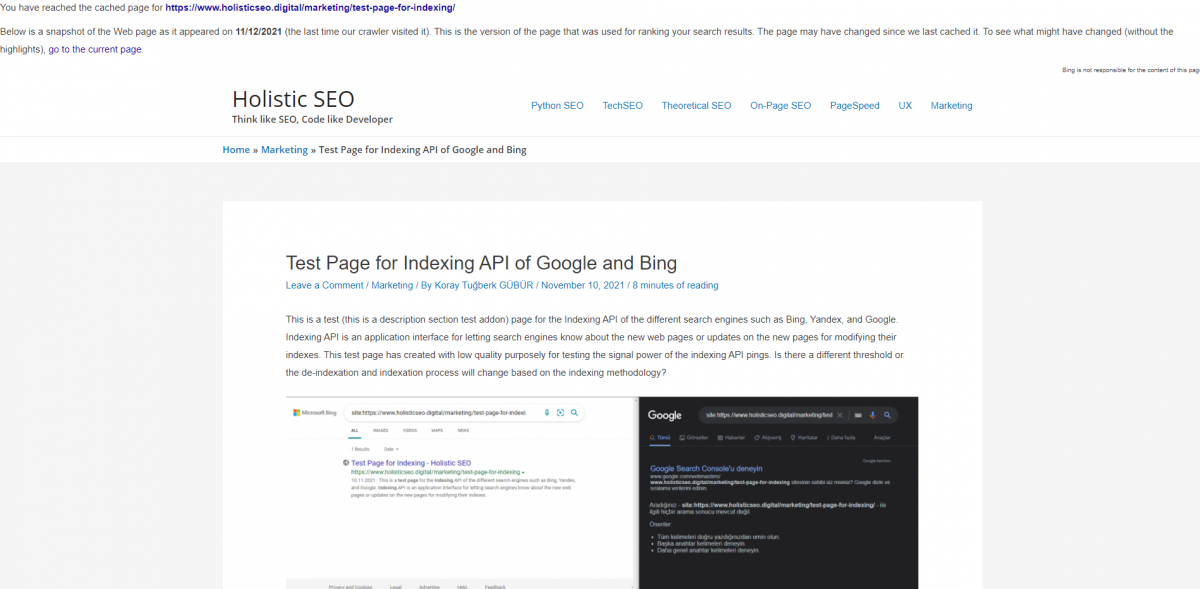Viewport: 1200px width, 589px height.
Task: Select Google's Haberler tab
Action: pos(731,438)
